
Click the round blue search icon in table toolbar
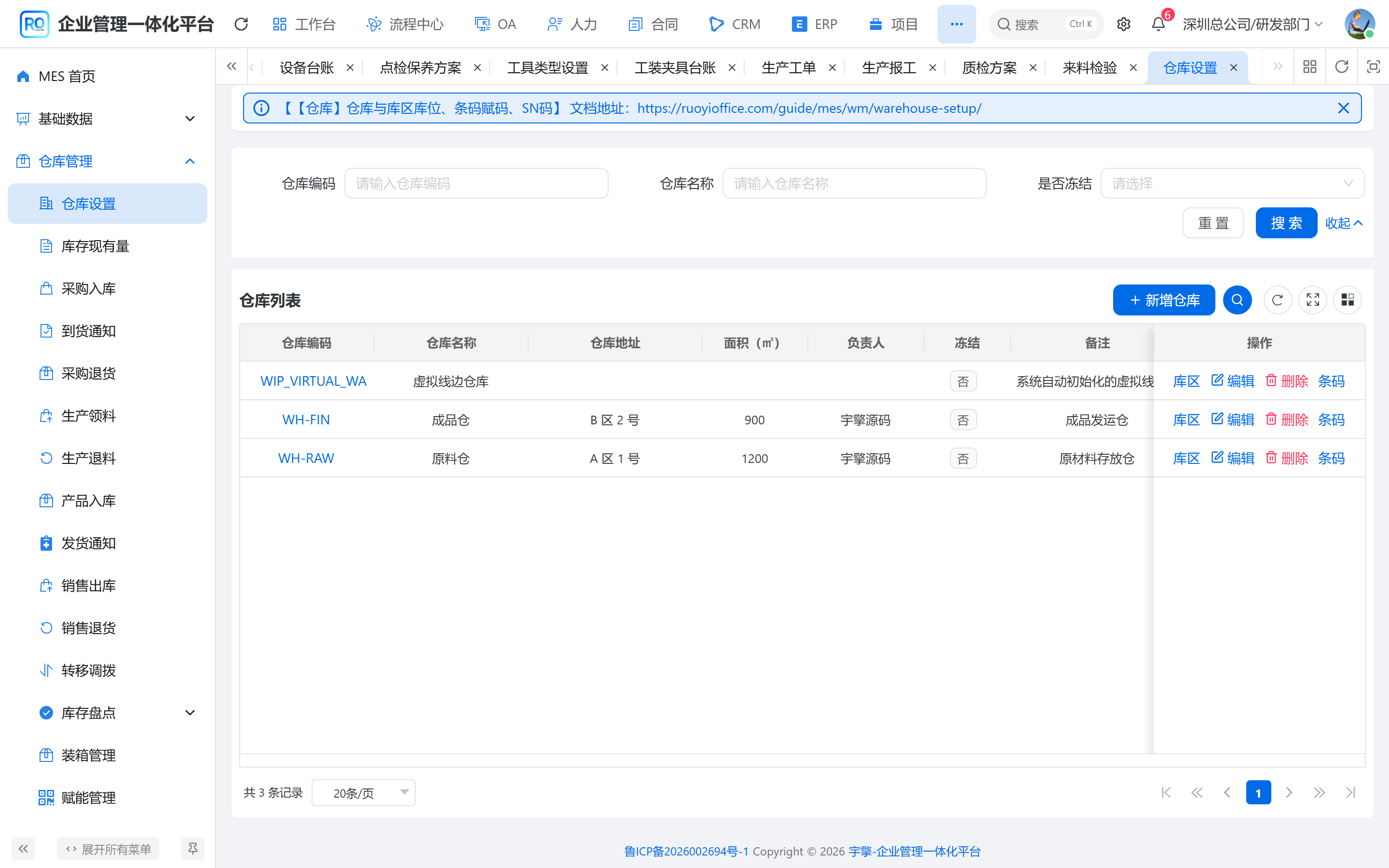(x=1237, y=299)
